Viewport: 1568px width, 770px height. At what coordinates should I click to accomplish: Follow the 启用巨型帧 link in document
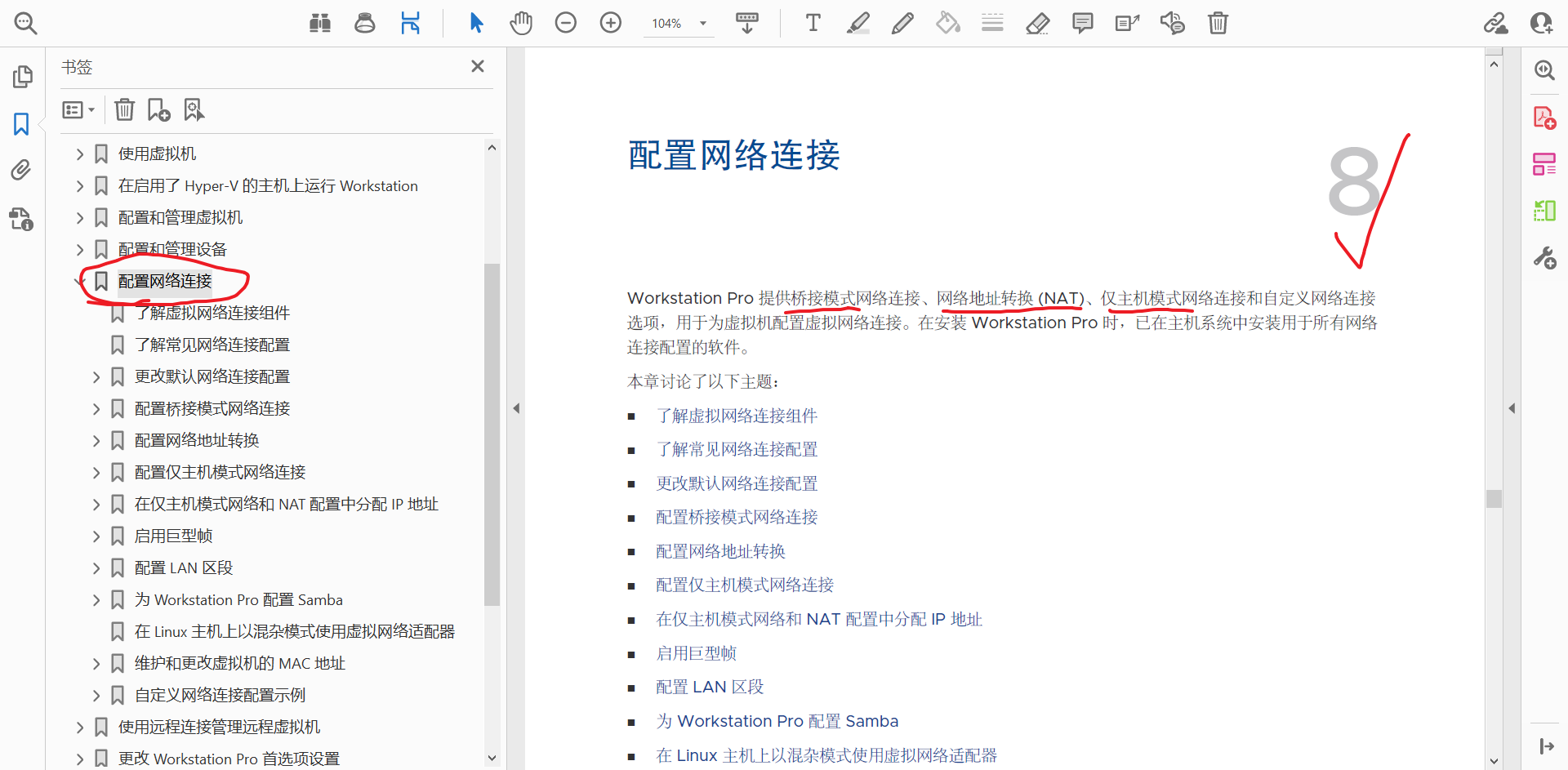(x=697, y=653)
